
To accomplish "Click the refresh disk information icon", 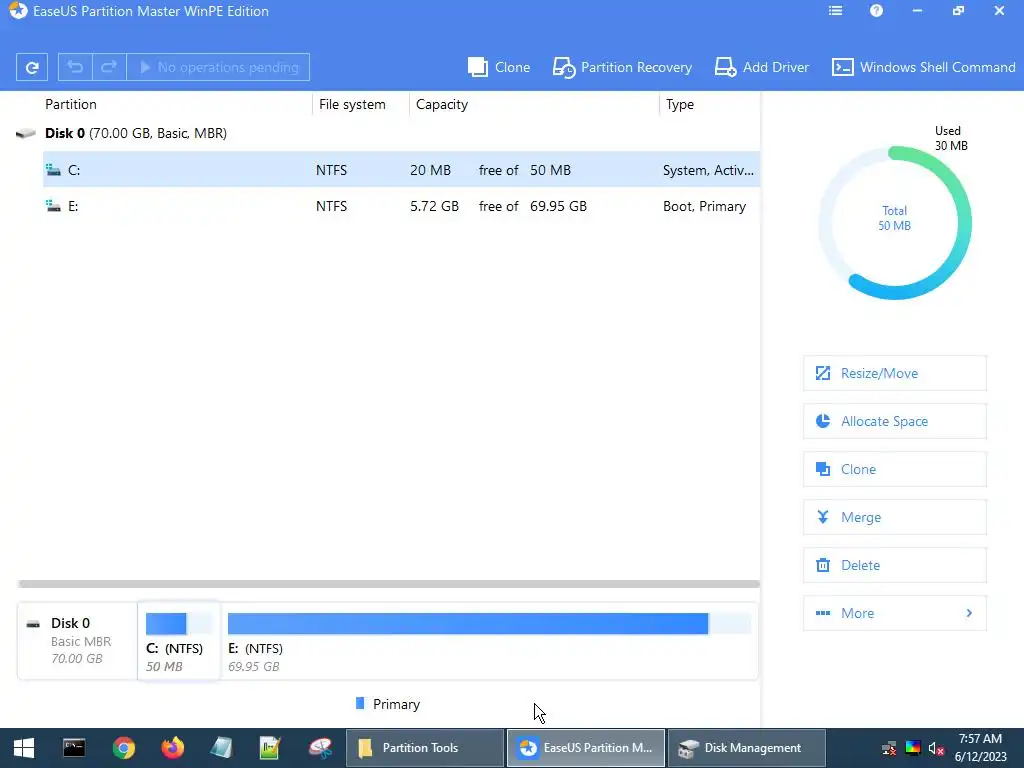I will click(x=31, y=67).
